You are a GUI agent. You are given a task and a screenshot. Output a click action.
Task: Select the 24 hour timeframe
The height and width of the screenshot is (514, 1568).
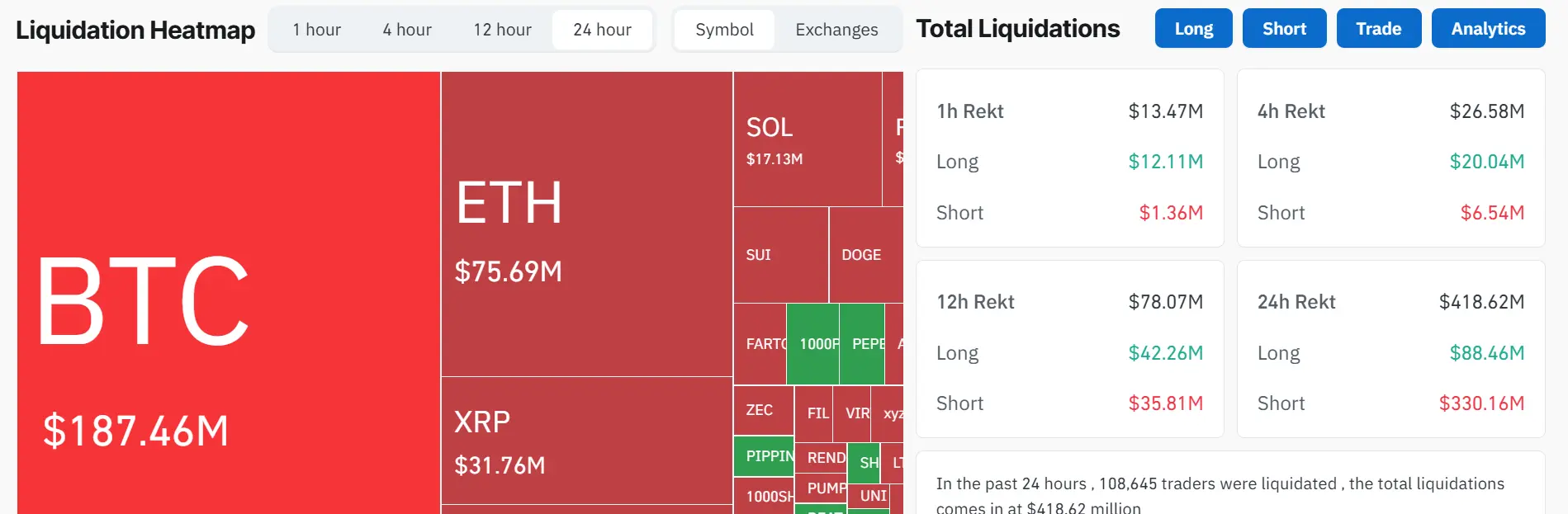point(602,29)
